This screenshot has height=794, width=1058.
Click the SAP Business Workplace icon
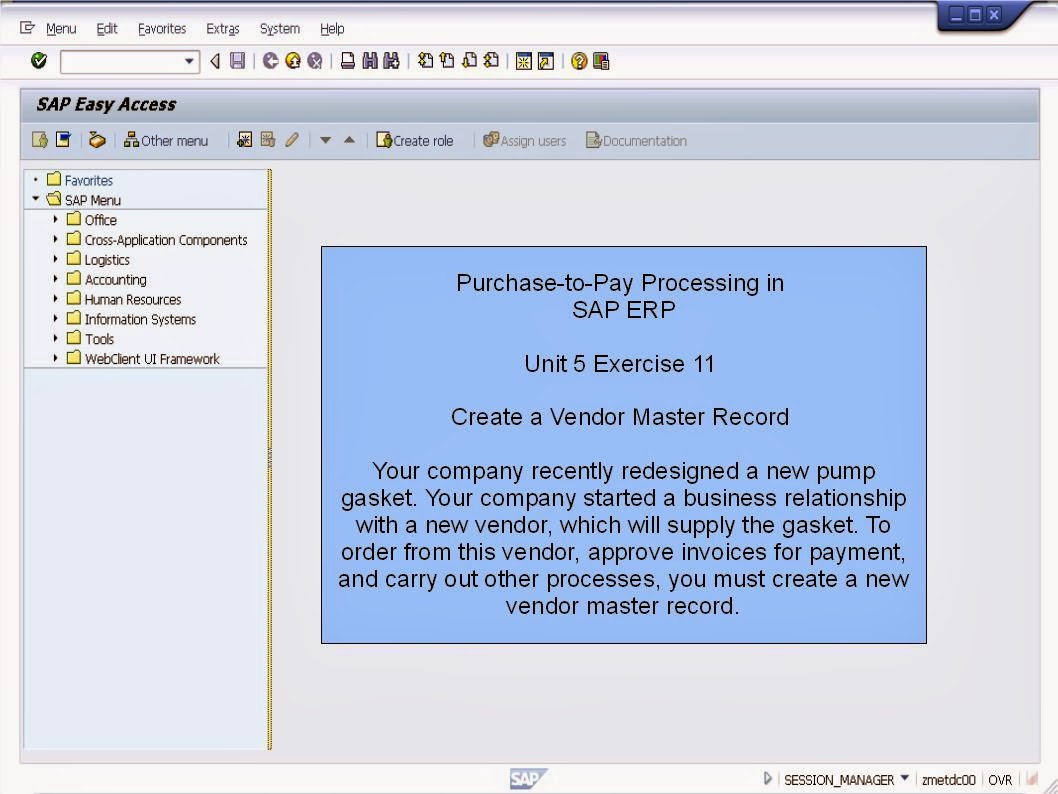(97, 140)
